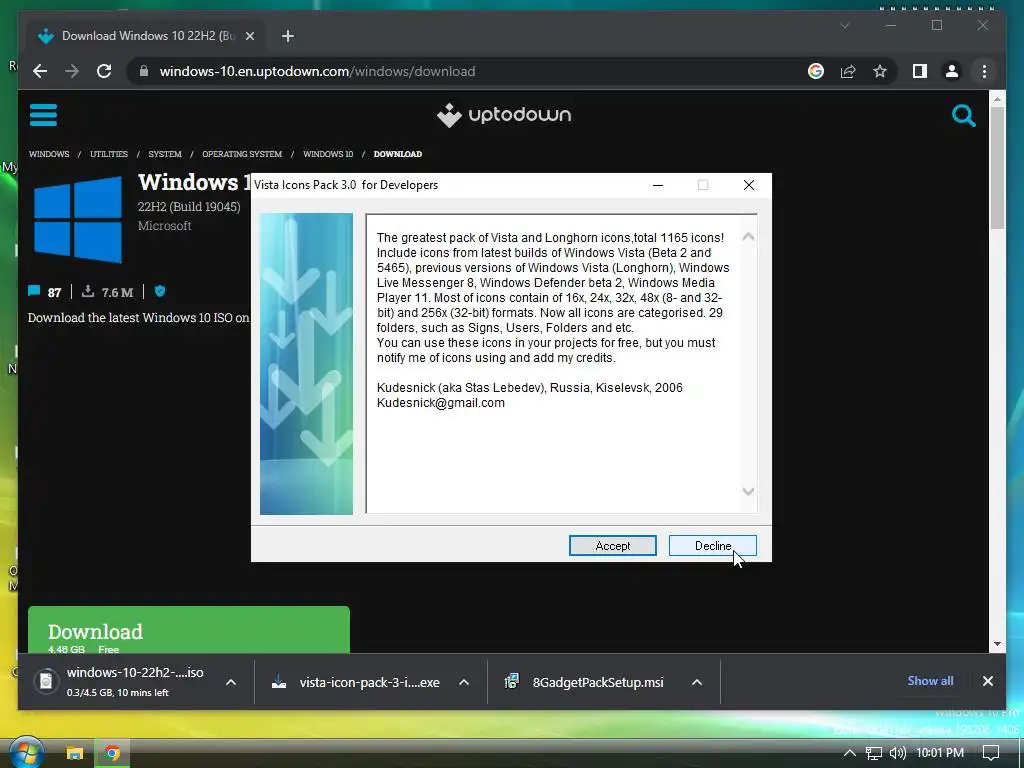Select the Download Windows 10 22H2 tab
The width and height of the screenshot is (1024, 768).
[145, 36]
